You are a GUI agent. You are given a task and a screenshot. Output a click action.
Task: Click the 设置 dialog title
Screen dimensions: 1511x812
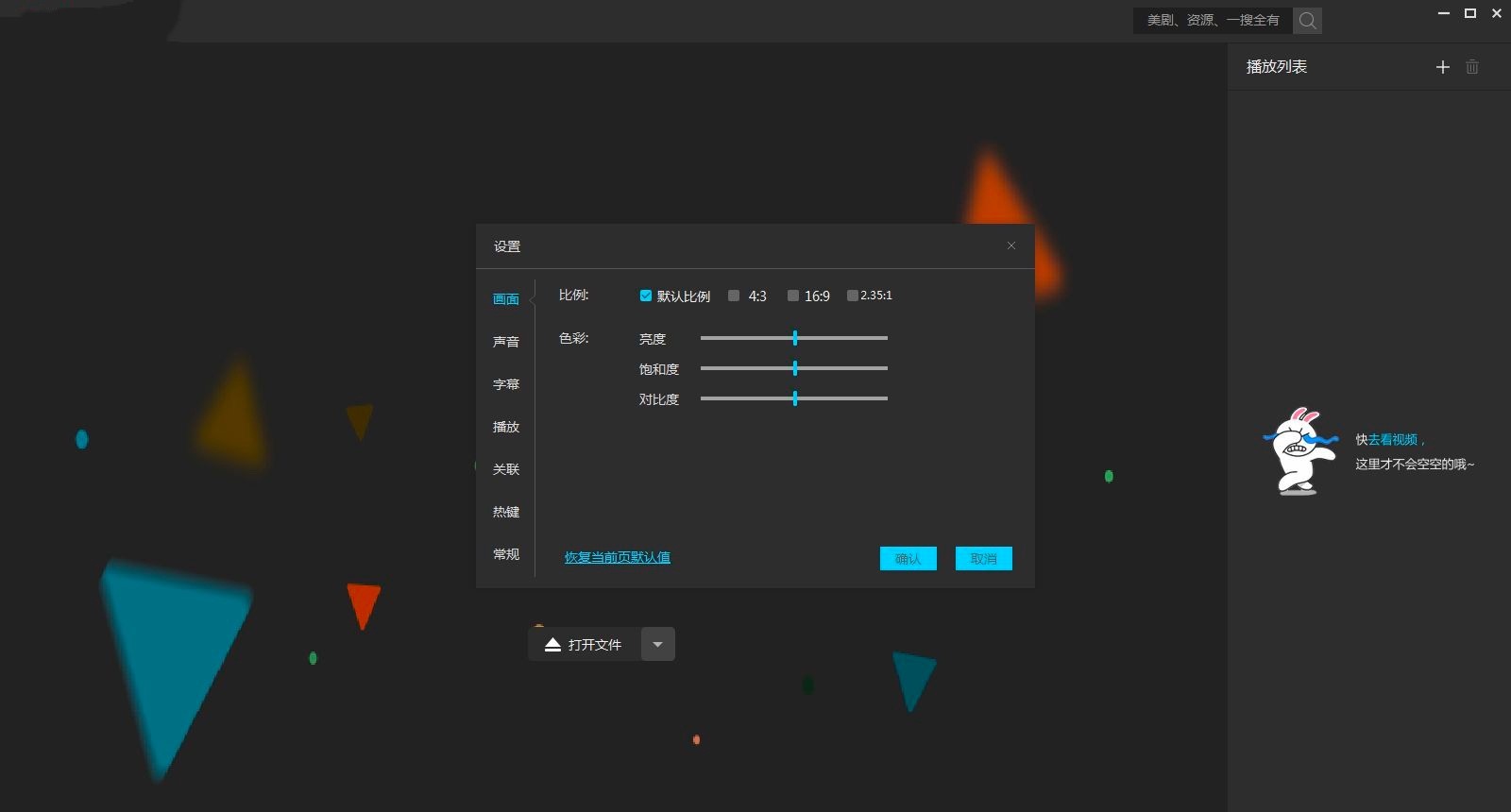[x=507, y=246]
